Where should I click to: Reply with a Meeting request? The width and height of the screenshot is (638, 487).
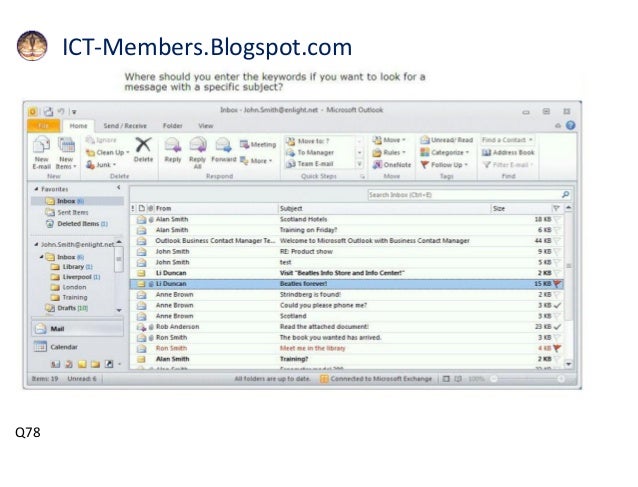(258, 144)
